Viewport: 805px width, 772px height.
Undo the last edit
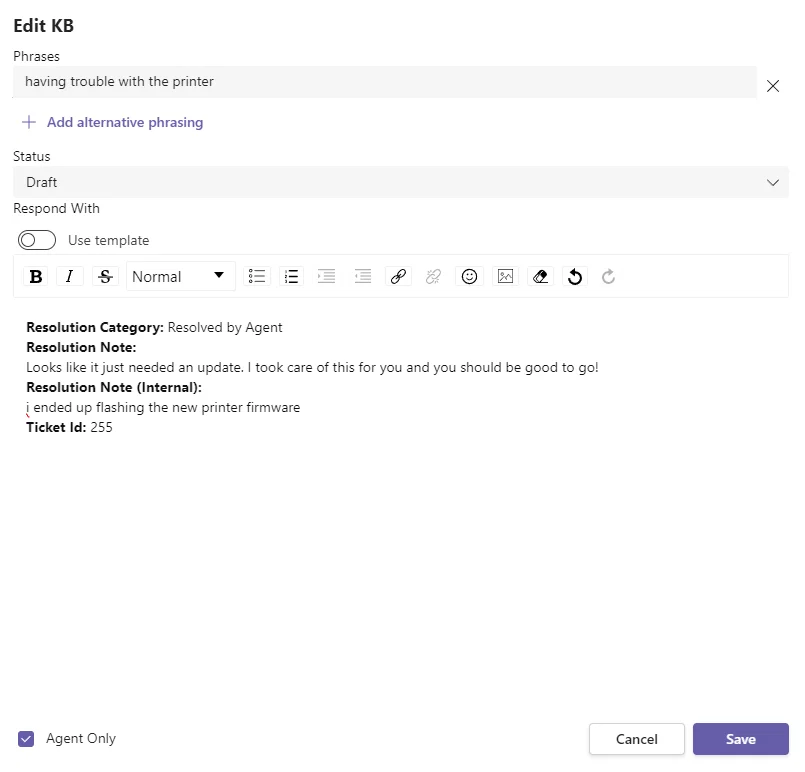pos(575,277)
